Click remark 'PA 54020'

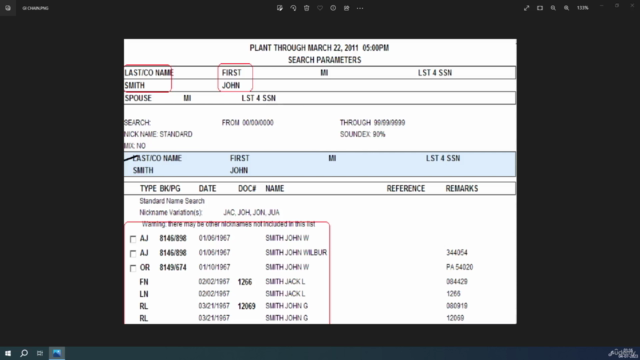click(459, 267)
